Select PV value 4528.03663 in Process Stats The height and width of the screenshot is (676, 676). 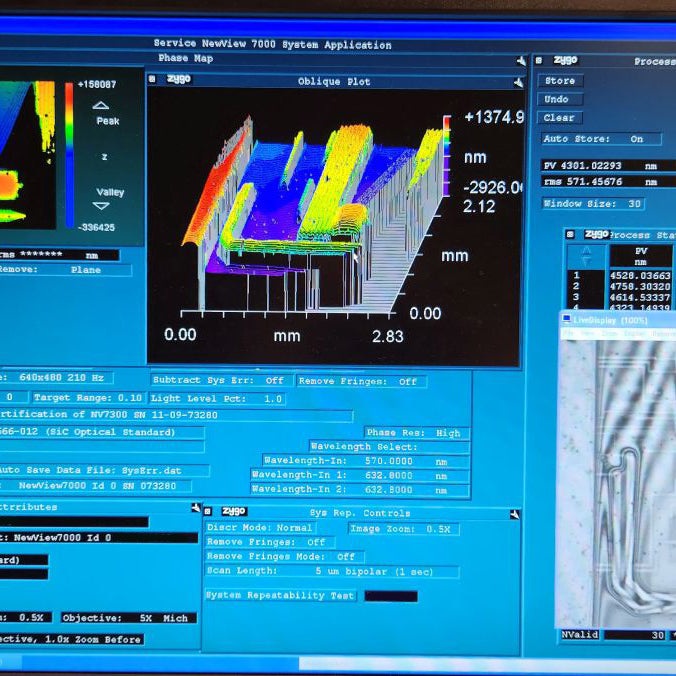coord(640,275)
